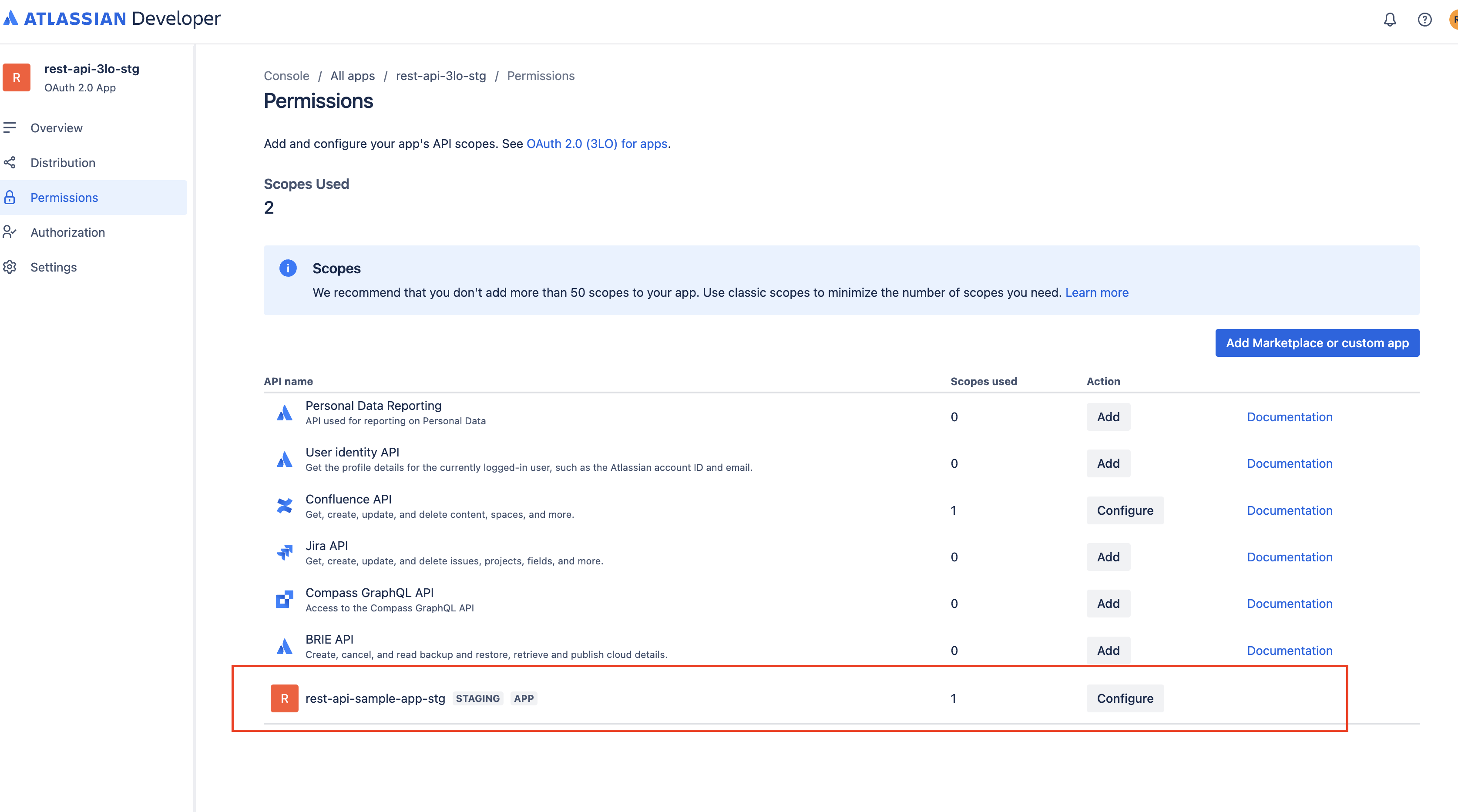Click the rest-api-3lo-stg app avatar in sidebar
The height and width of the screenshot is (812, 1458).
click(x=17, y=77)
